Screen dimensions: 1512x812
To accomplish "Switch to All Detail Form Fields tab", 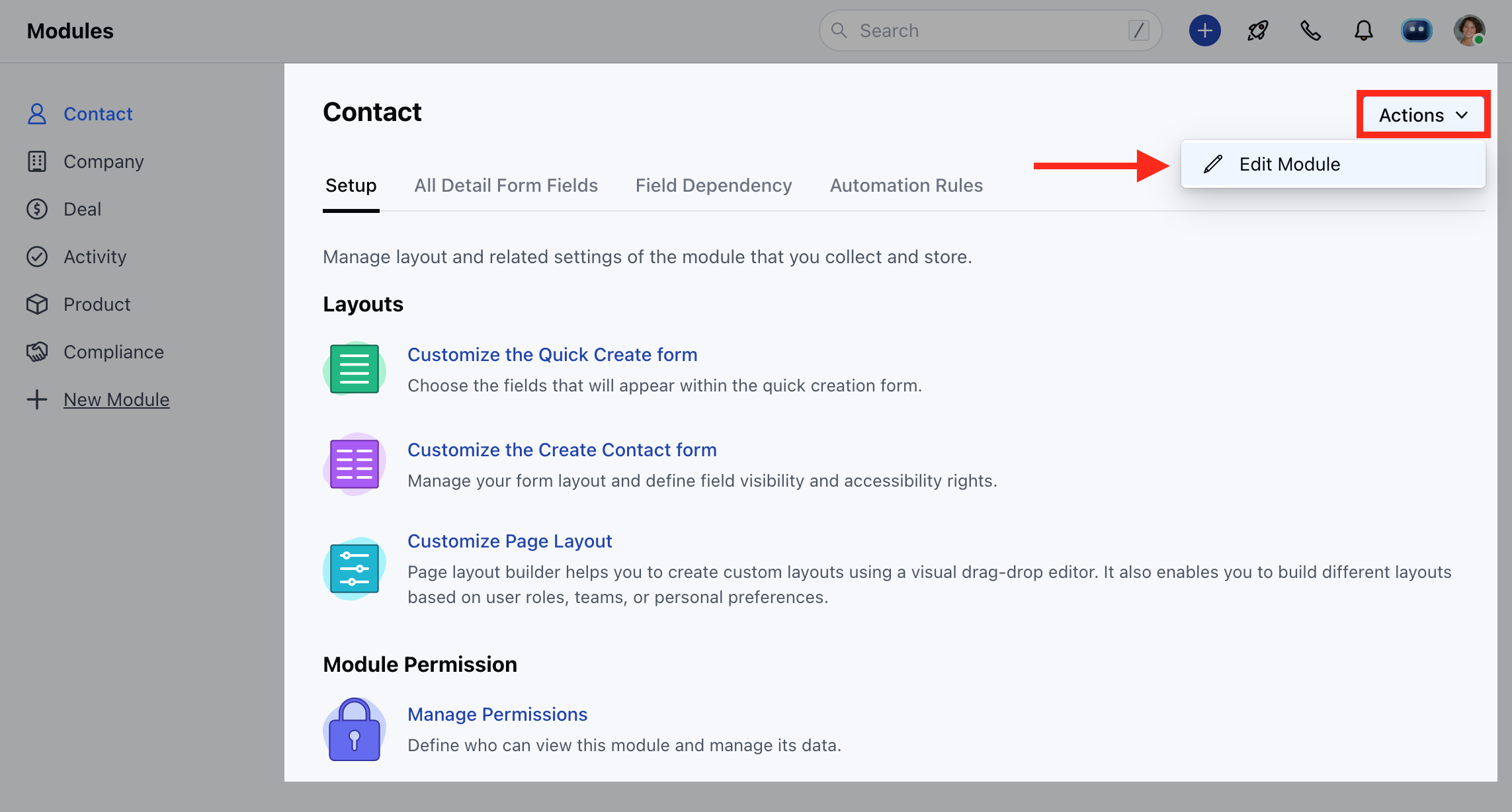I will click(506, 185).
